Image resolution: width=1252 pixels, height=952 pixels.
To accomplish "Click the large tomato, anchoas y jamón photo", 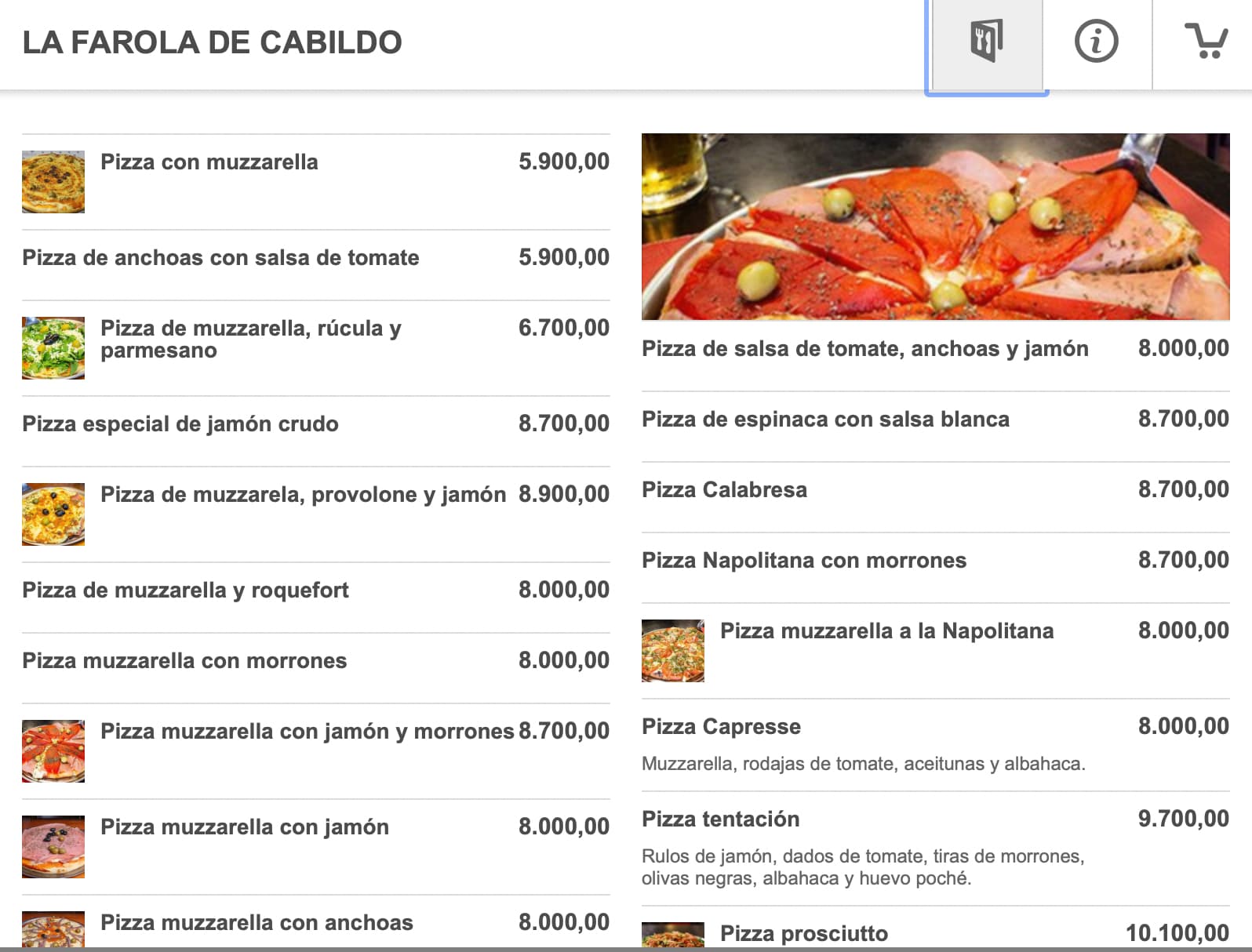I will 935,227.
